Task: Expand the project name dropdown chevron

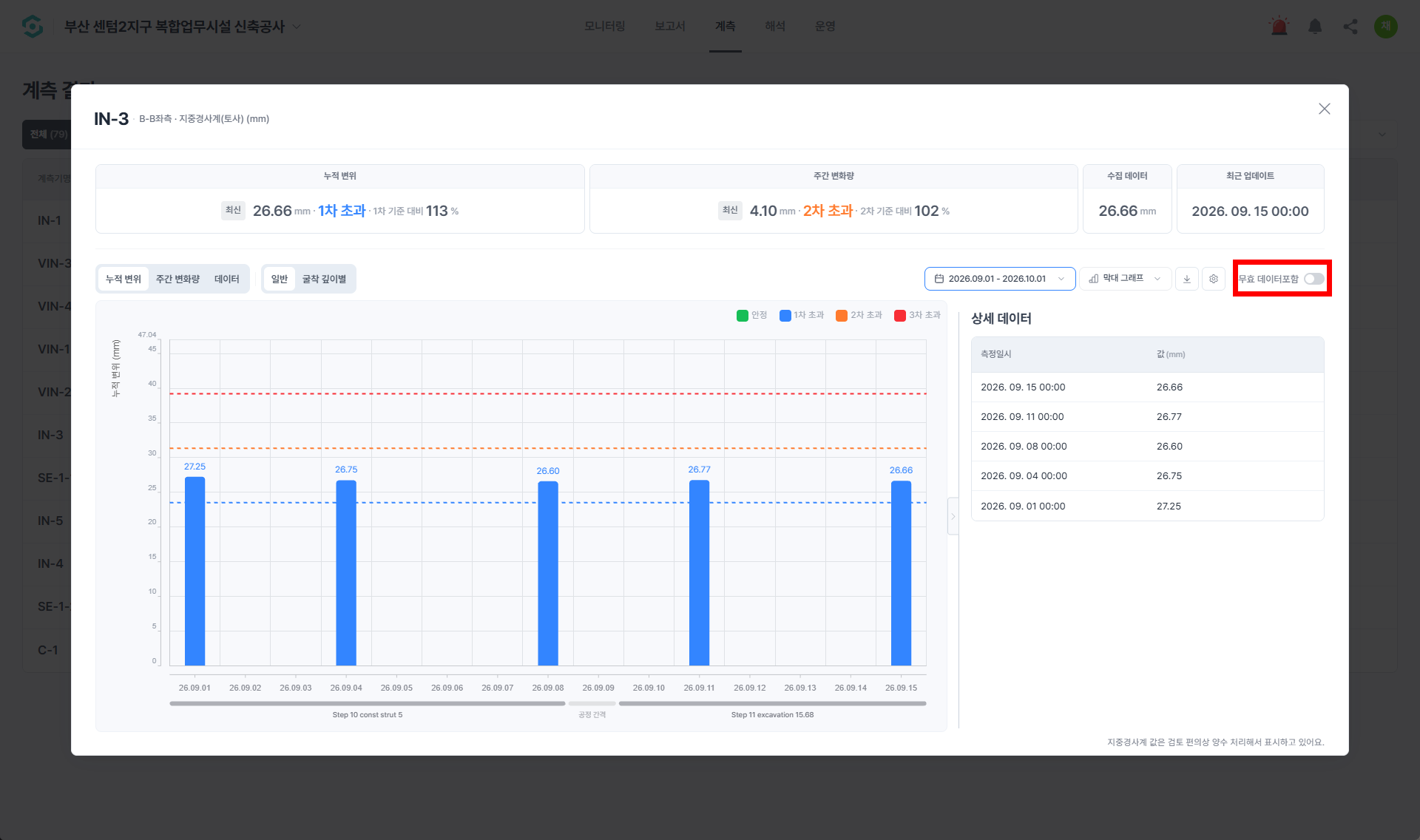Action: click(x=297, y=27)
